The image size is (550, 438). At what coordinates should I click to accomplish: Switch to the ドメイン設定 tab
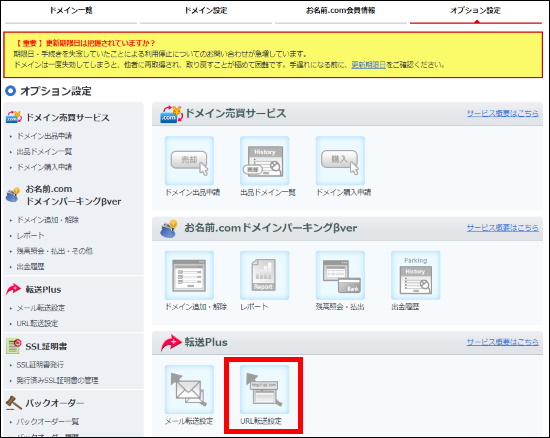[x=206, y=11]
